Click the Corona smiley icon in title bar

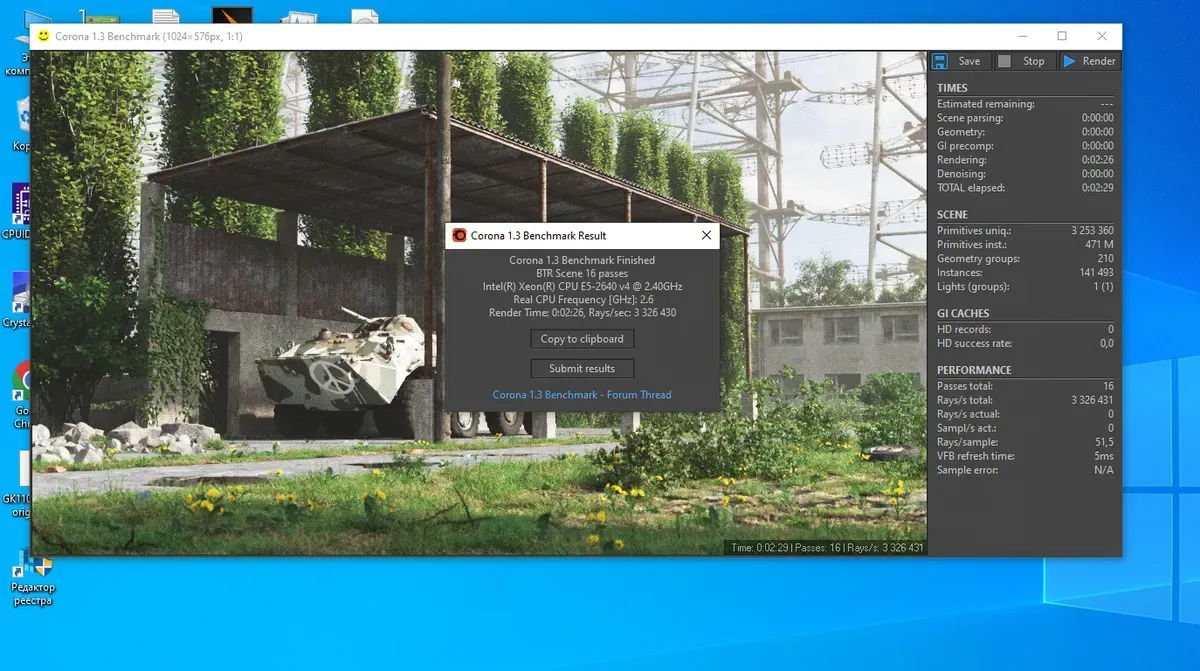point(43,36)
